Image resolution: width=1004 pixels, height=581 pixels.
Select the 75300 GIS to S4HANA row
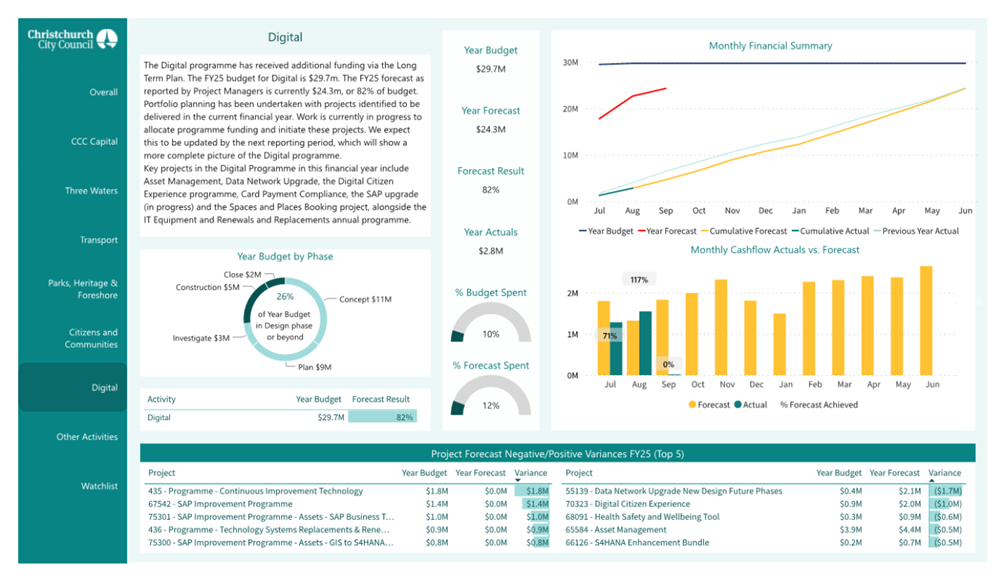pos(348,542)
